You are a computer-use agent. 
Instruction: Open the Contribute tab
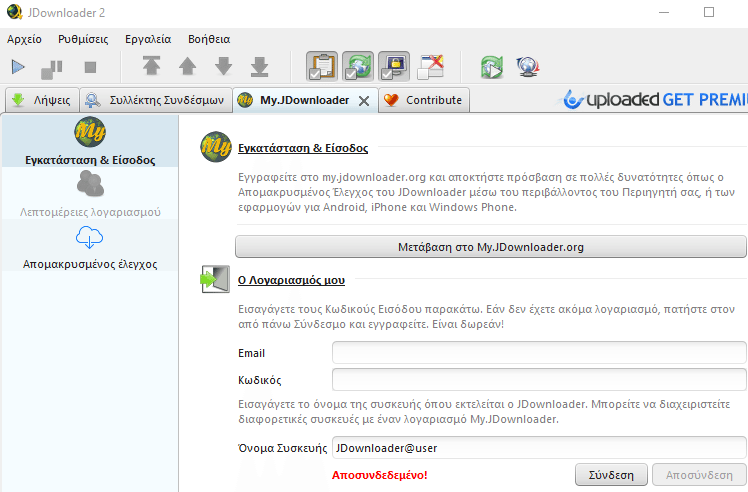tap(424, 100)
